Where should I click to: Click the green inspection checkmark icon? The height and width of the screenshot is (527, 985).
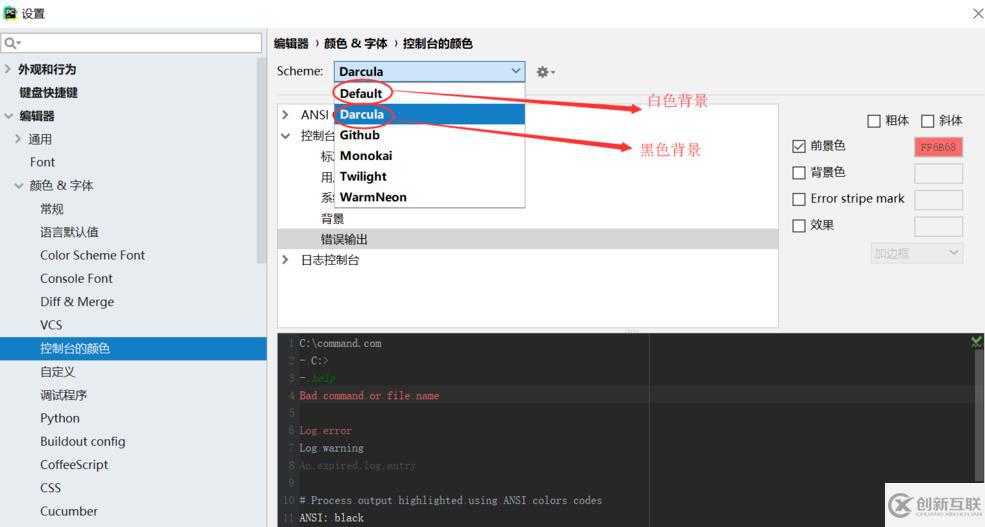click(976, 341)
